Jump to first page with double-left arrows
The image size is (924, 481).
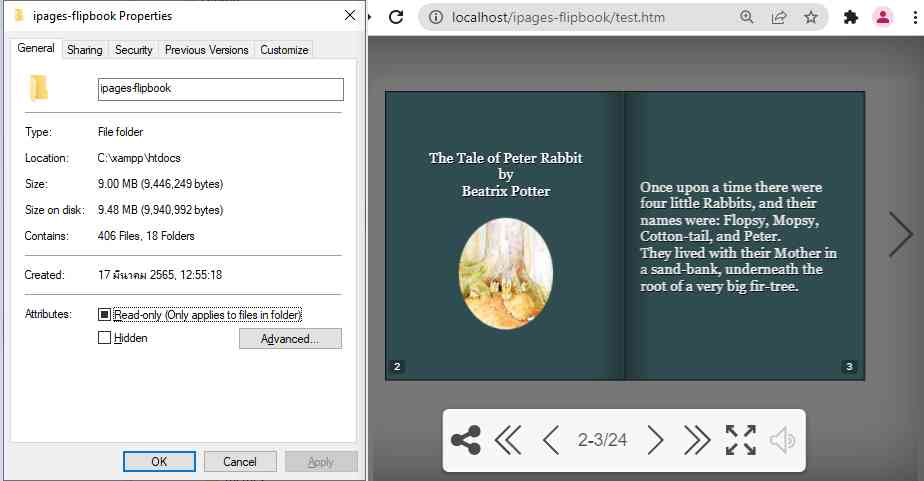pos(508,440)
